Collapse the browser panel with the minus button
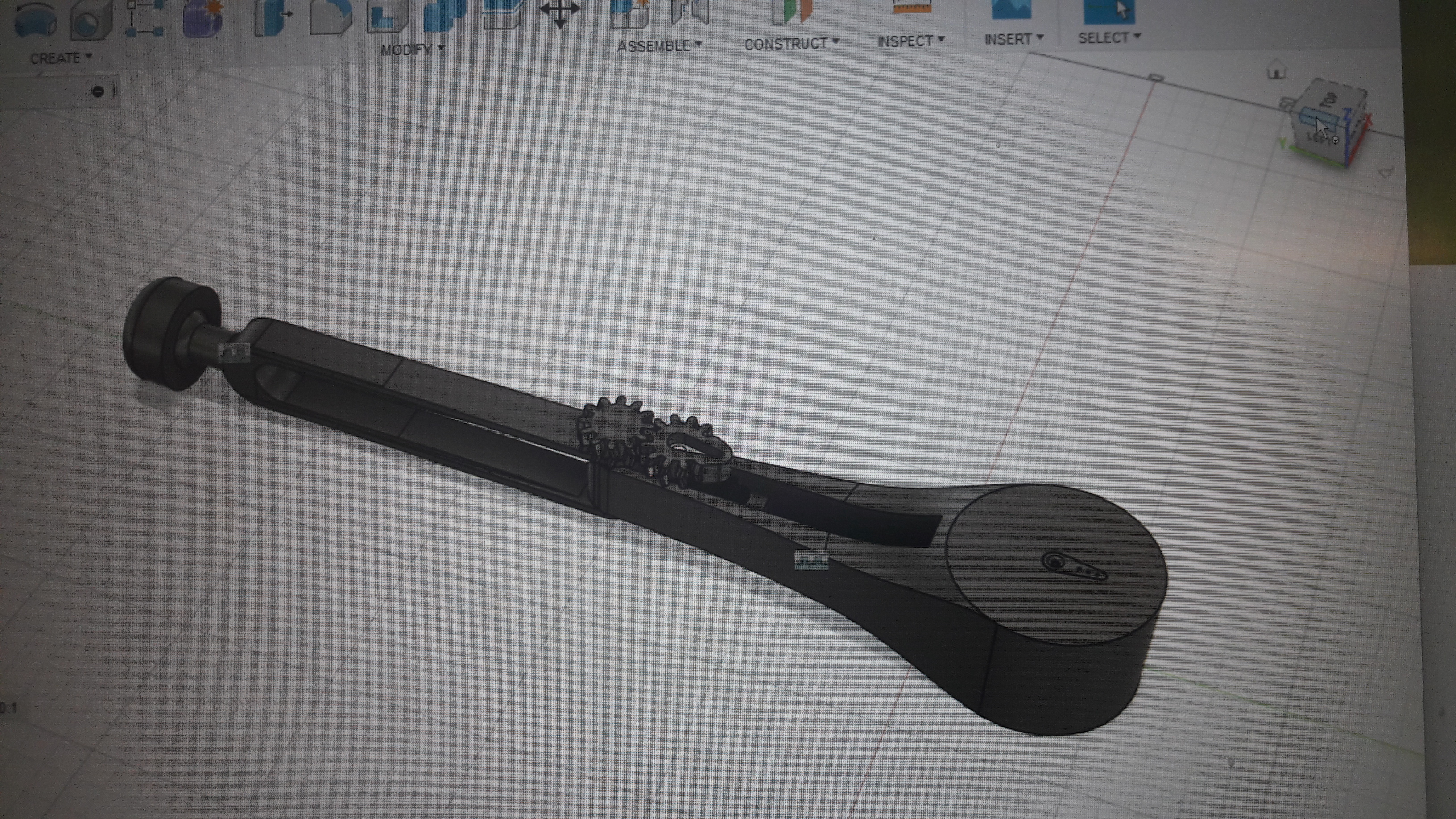Image resolution: width=1456 pixels, height=819 pixels. coord(98,91)
